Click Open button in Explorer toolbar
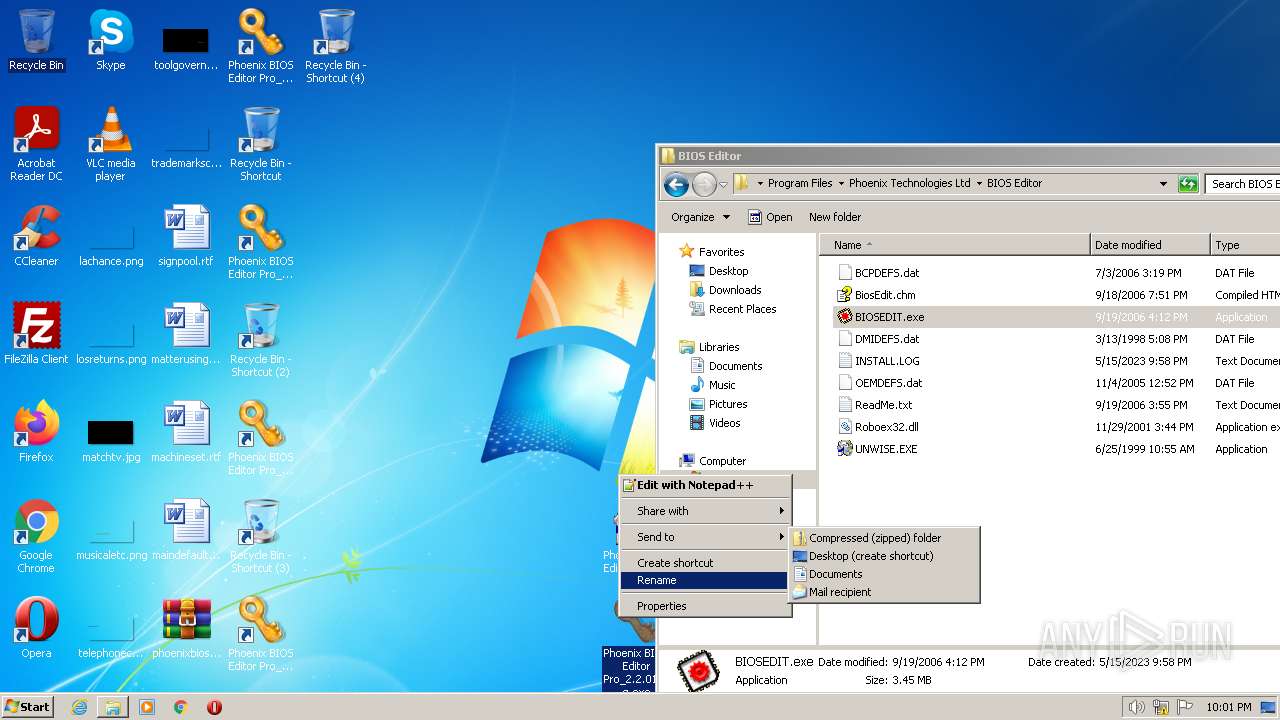The width and height of the screenshot is (1280, 720). tap(770, 217)
